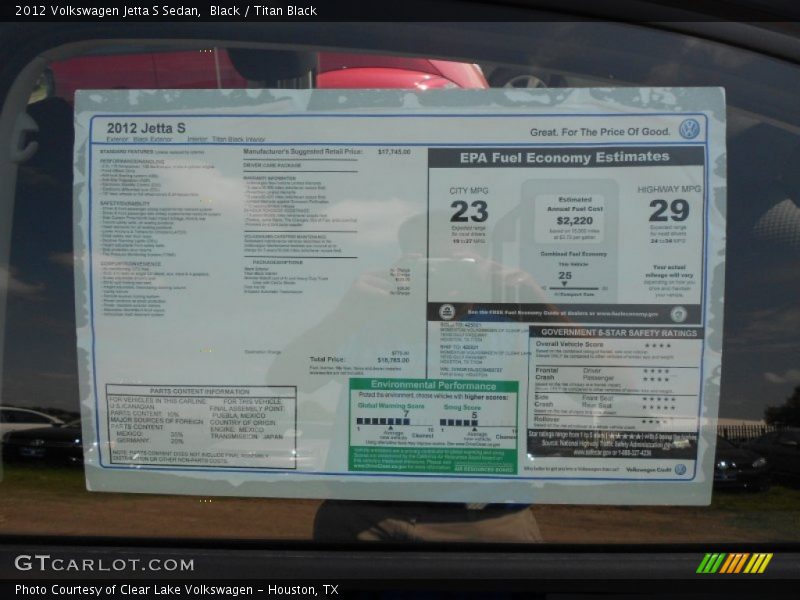Click the combined economy comparison scale under 25

click(574, 288)
